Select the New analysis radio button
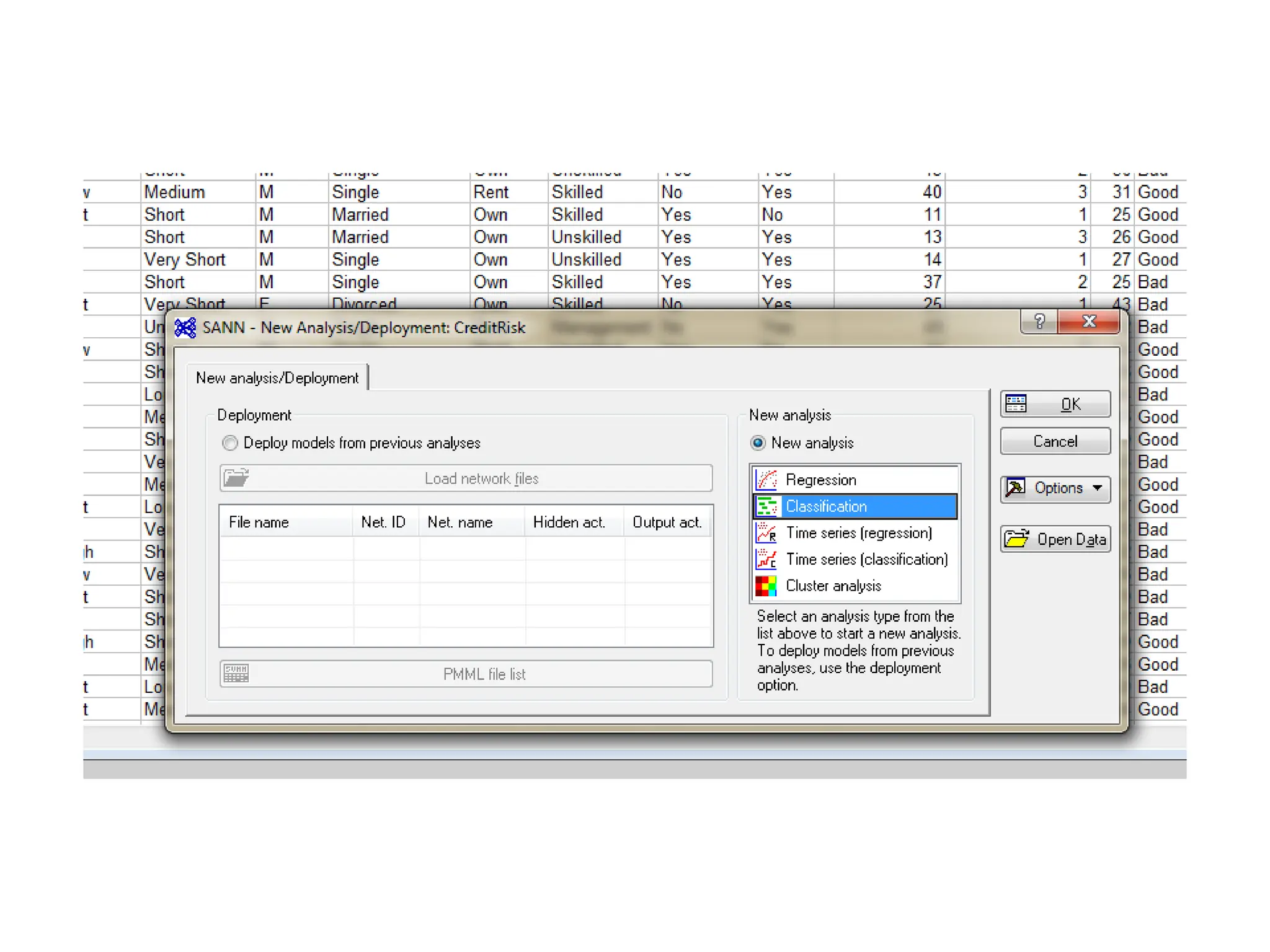This screenshot has width=1270, height=952. coord(758,443)
